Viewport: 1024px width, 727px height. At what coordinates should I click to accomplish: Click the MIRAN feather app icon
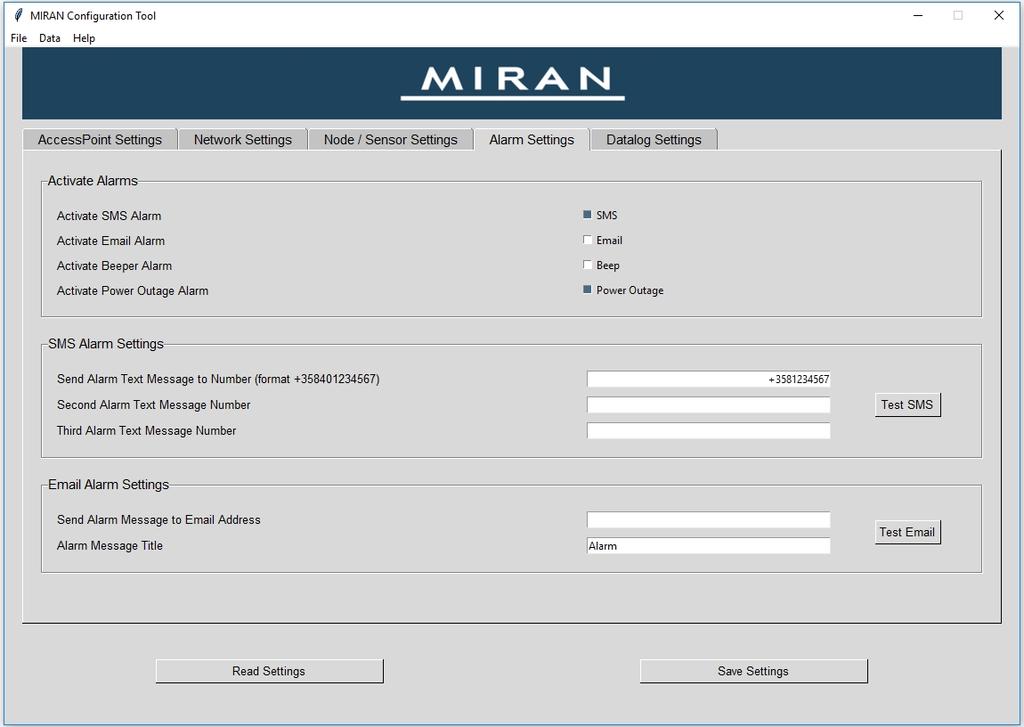[18, 15]
